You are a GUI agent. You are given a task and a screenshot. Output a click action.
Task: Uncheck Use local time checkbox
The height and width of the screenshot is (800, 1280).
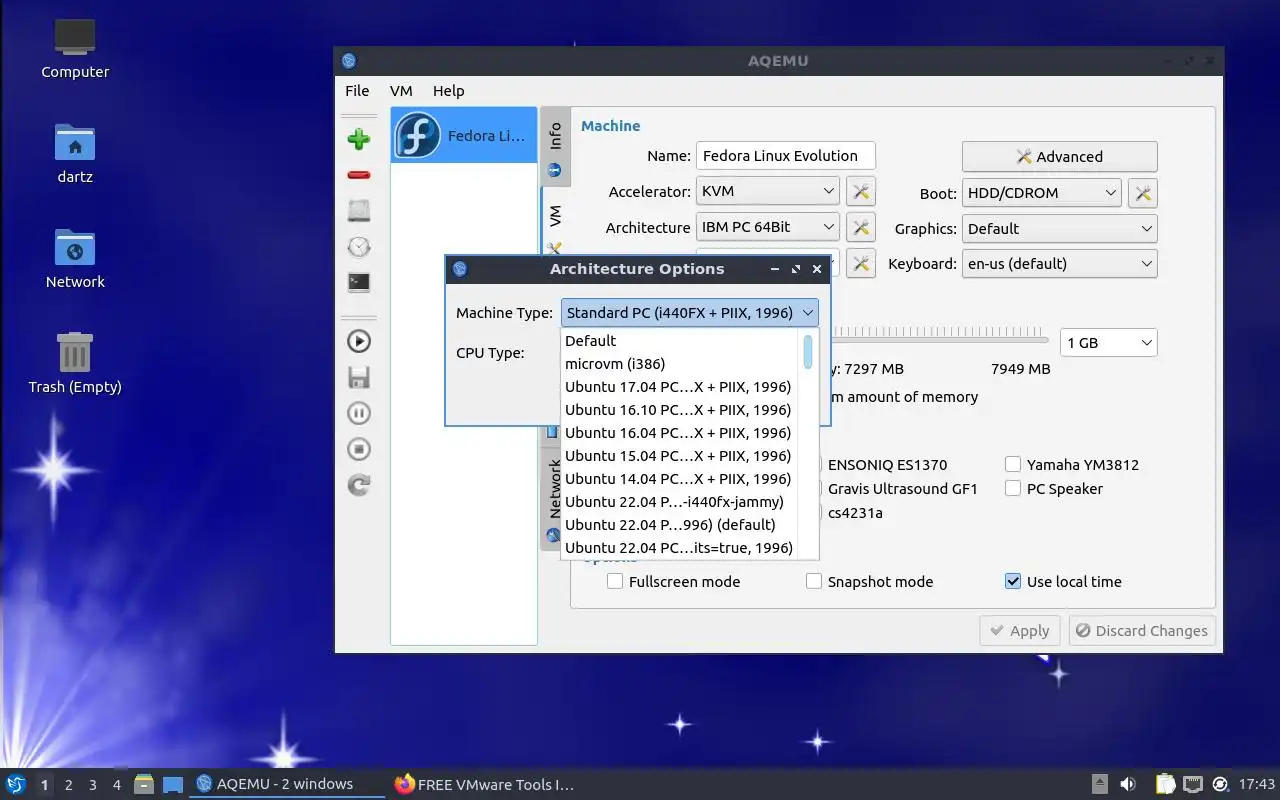point(1013,581)
